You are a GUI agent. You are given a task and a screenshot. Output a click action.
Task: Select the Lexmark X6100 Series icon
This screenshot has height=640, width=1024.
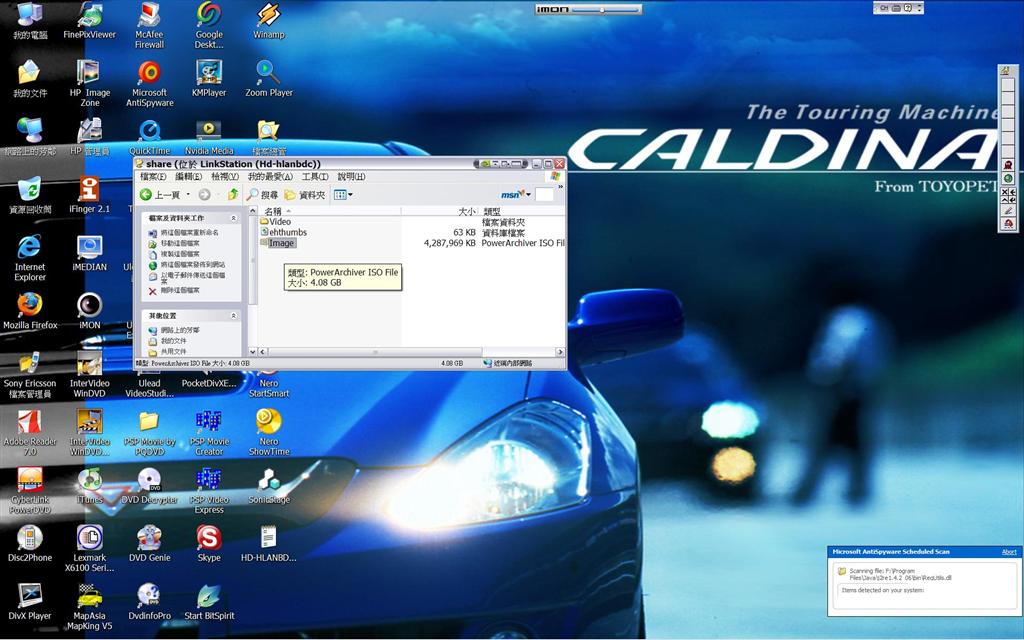coord(89,549)
